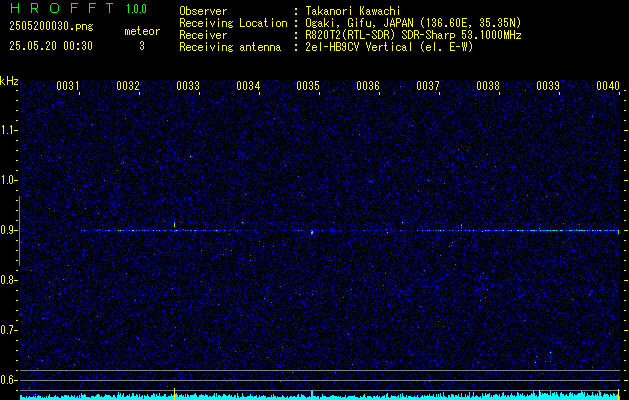Click the 0032 time axis label
The image size is (629, 400).
pos(128,86)
